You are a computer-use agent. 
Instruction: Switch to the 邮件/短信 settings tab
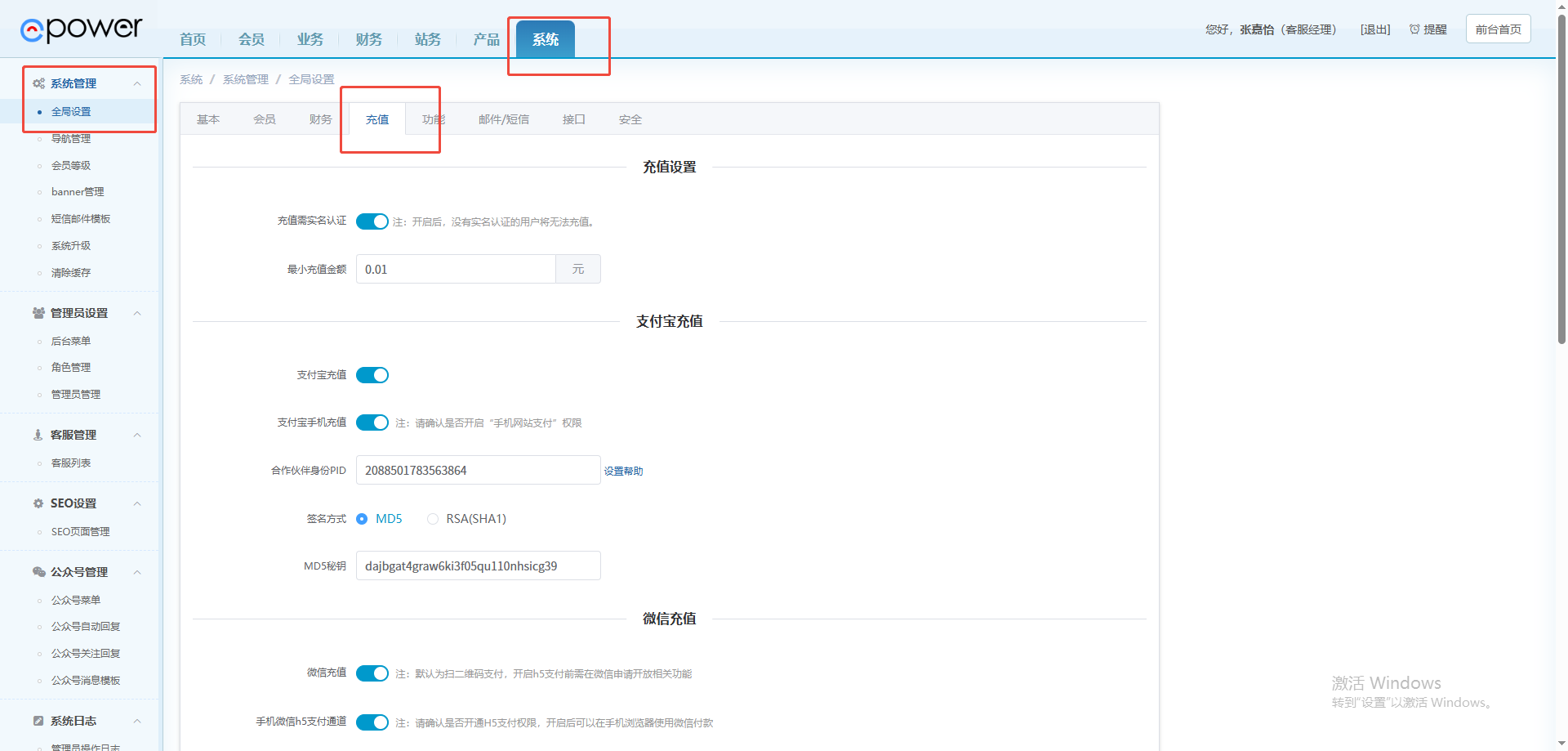click(x=504, y=119)
